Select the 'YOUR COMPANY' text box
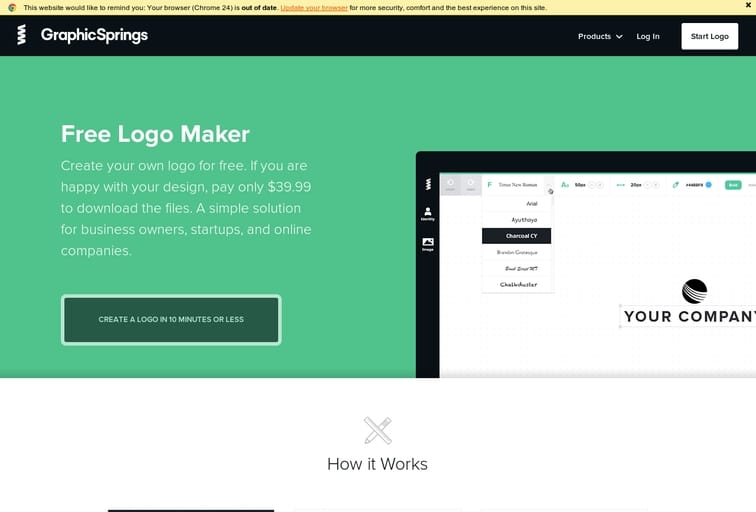 [x=688, y=317]
